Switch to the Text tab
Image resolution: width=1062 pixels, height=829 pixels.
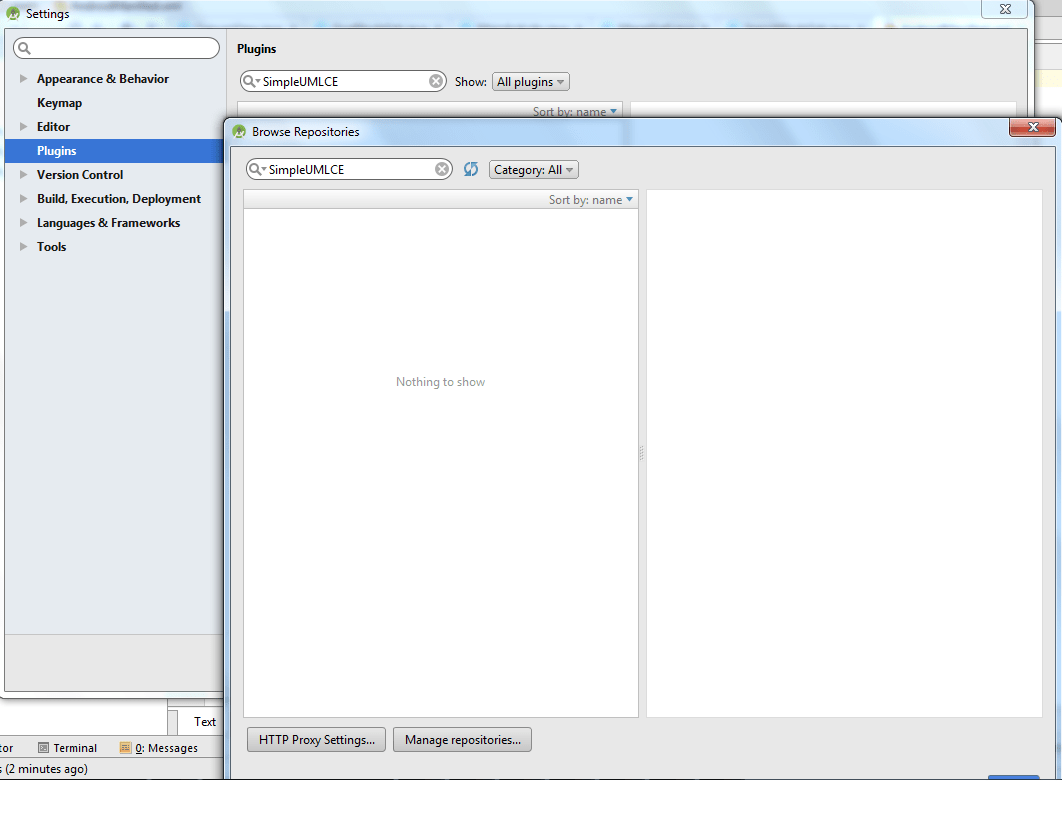pos(204,721)
